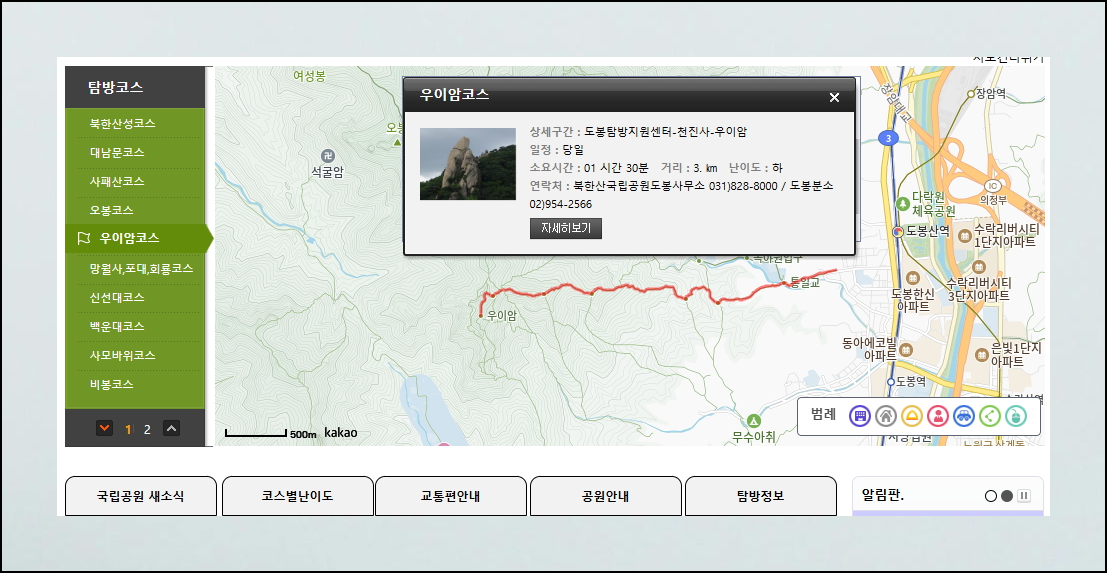Click the red person legend icon
This screenshot has width=1107, height=573.
pyautogui.click(x=938, y=416)
